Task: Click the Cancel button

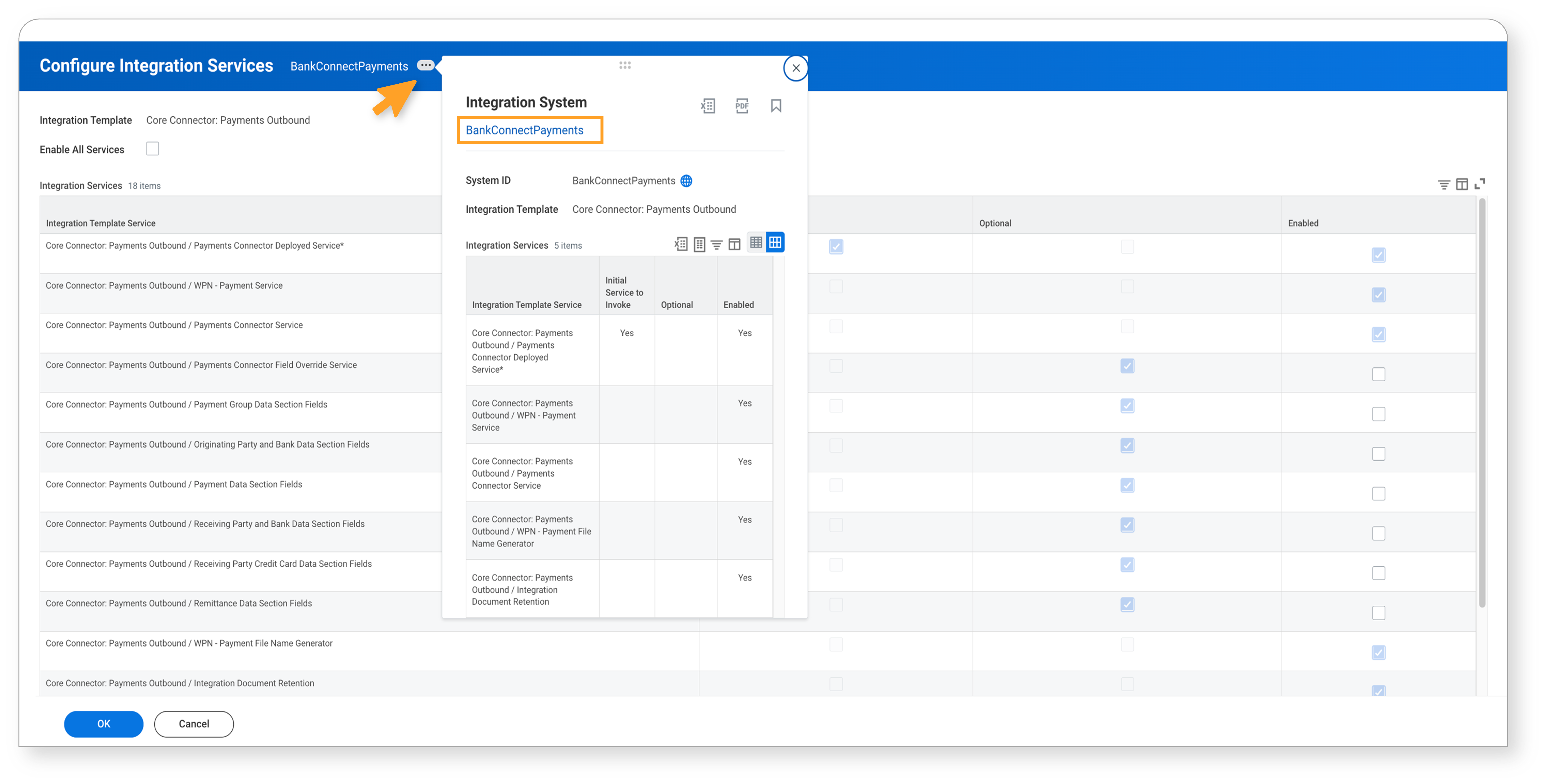Action: coord(194,723)
